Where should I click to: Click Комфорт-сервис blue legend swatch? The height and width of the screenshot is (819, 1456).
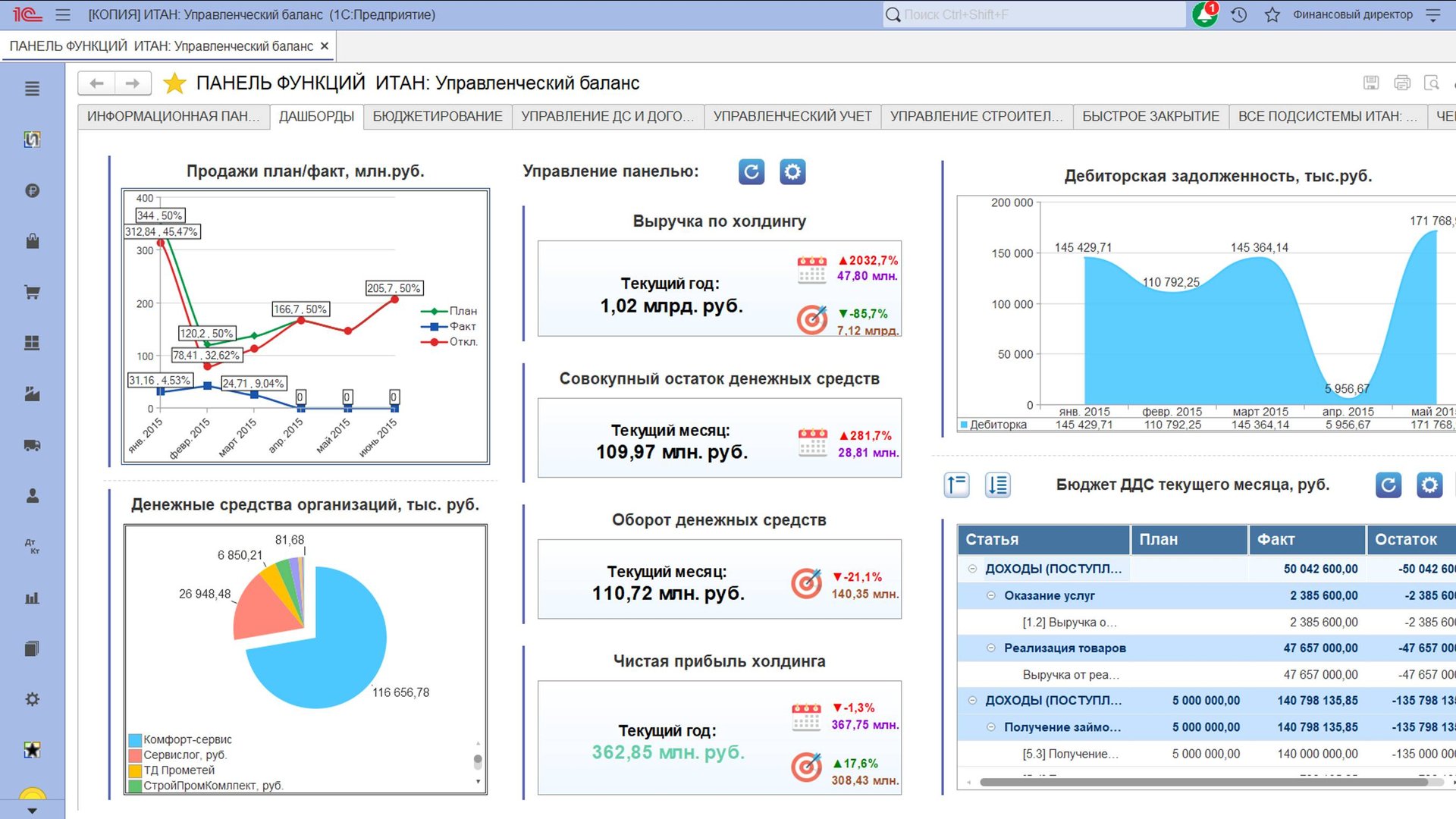coord(135,739)
